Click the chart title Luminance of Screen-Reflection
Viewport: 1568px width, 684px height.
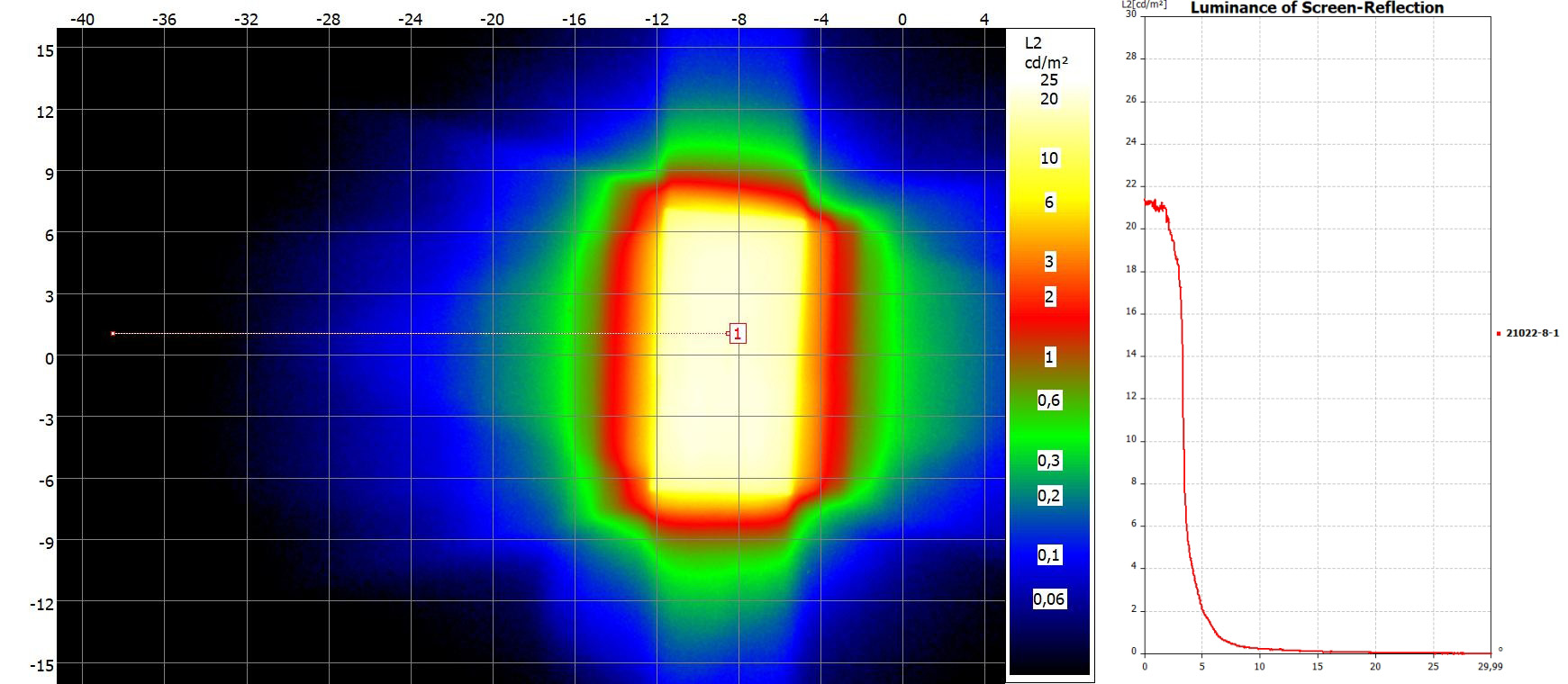[1317, 8]
